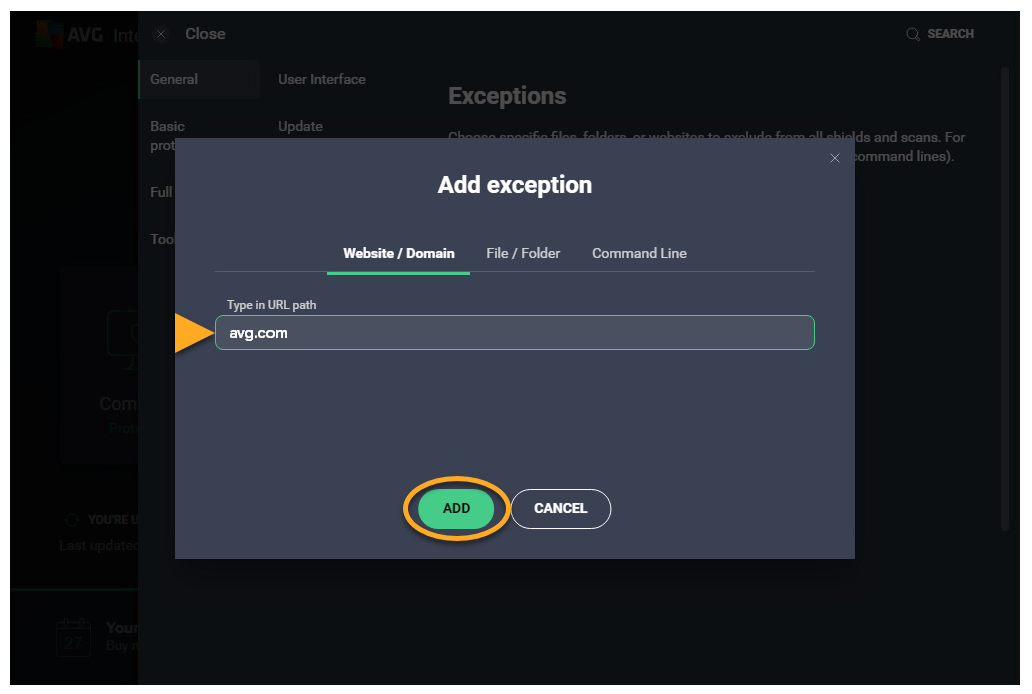Viewport: 1032px width, 694px height.
Task: Click the URL path input field
Action: (515, 333)
